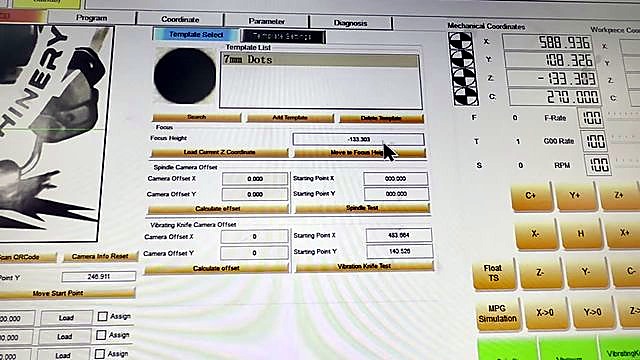Jog the Y+ axis button
This screenshot has height=360, width=640.
coord(575,196)
